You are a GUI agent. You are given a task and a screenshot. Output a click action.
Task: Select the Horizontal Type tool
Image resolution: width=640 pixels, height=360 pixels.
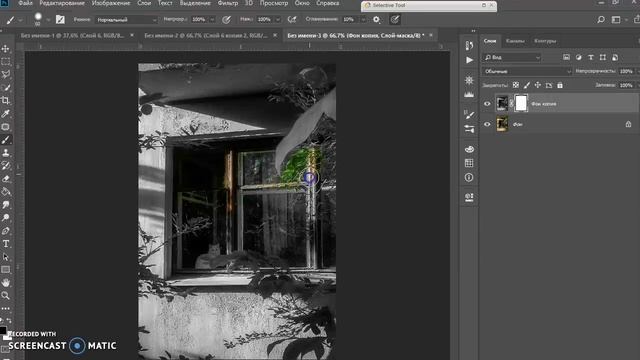(x=6, y=244)
